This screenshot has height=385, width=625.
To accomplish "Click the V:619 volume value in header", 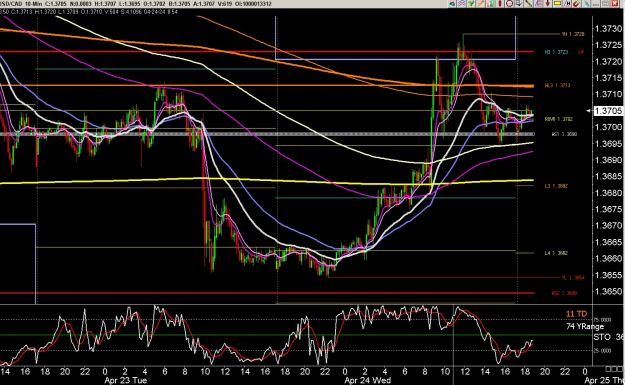I will click(x=225, y=4).
